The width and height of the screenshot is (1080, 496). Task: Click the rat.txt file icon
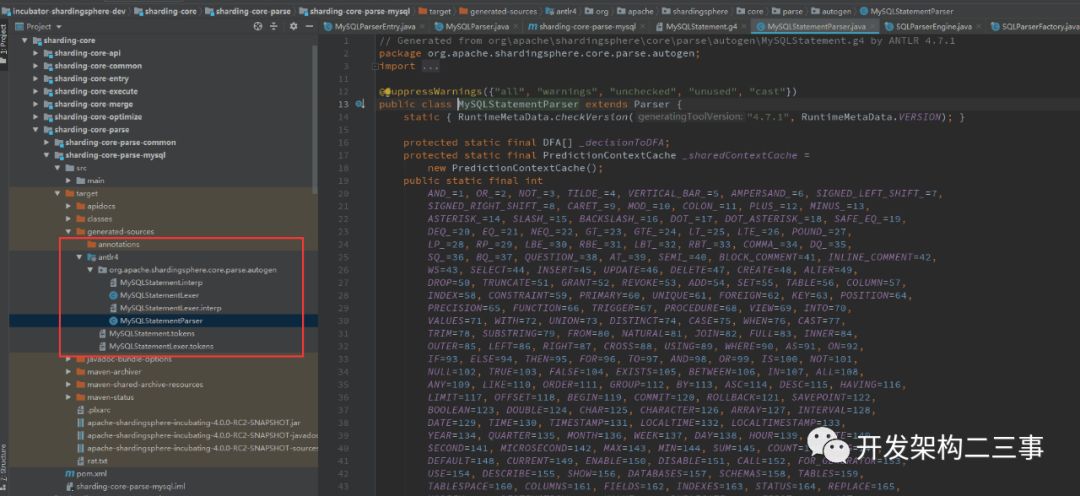coord(81,461)
